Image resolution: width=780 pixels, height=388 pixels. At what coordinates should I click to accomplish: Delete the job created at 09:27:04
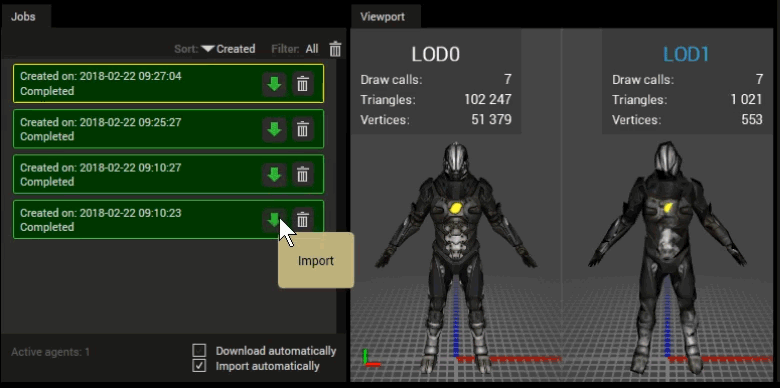[x=302, y=84]
